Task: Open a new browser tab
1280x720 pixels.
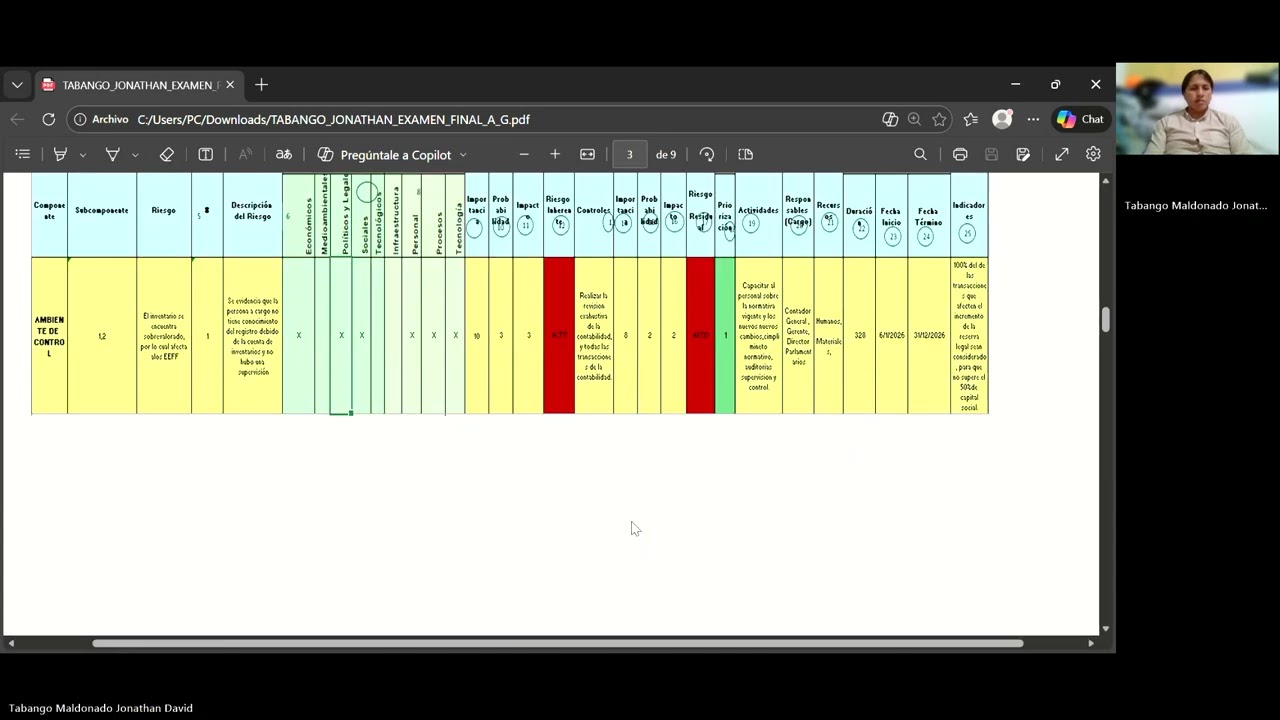Action: tap(261, 85)
